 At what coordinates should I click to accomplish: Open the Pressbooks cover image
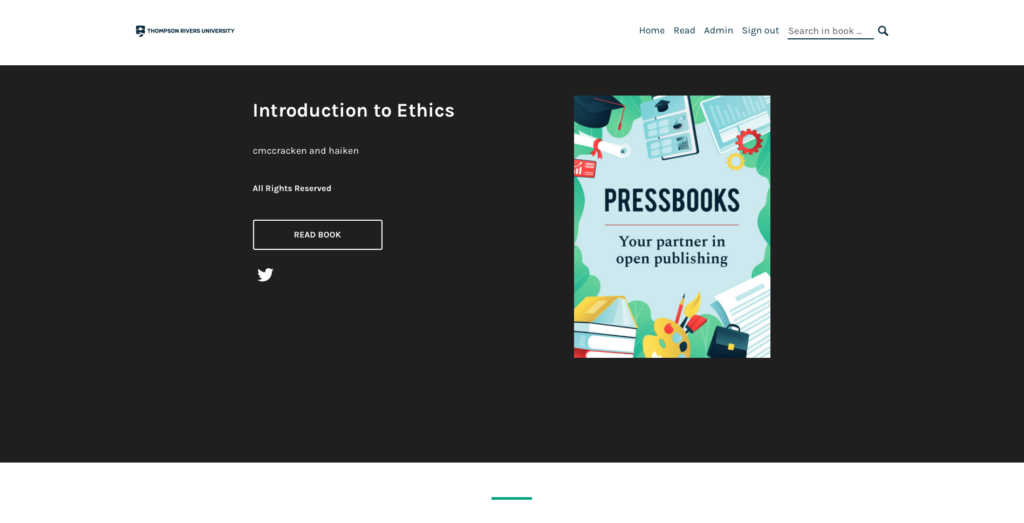[672, 227]
